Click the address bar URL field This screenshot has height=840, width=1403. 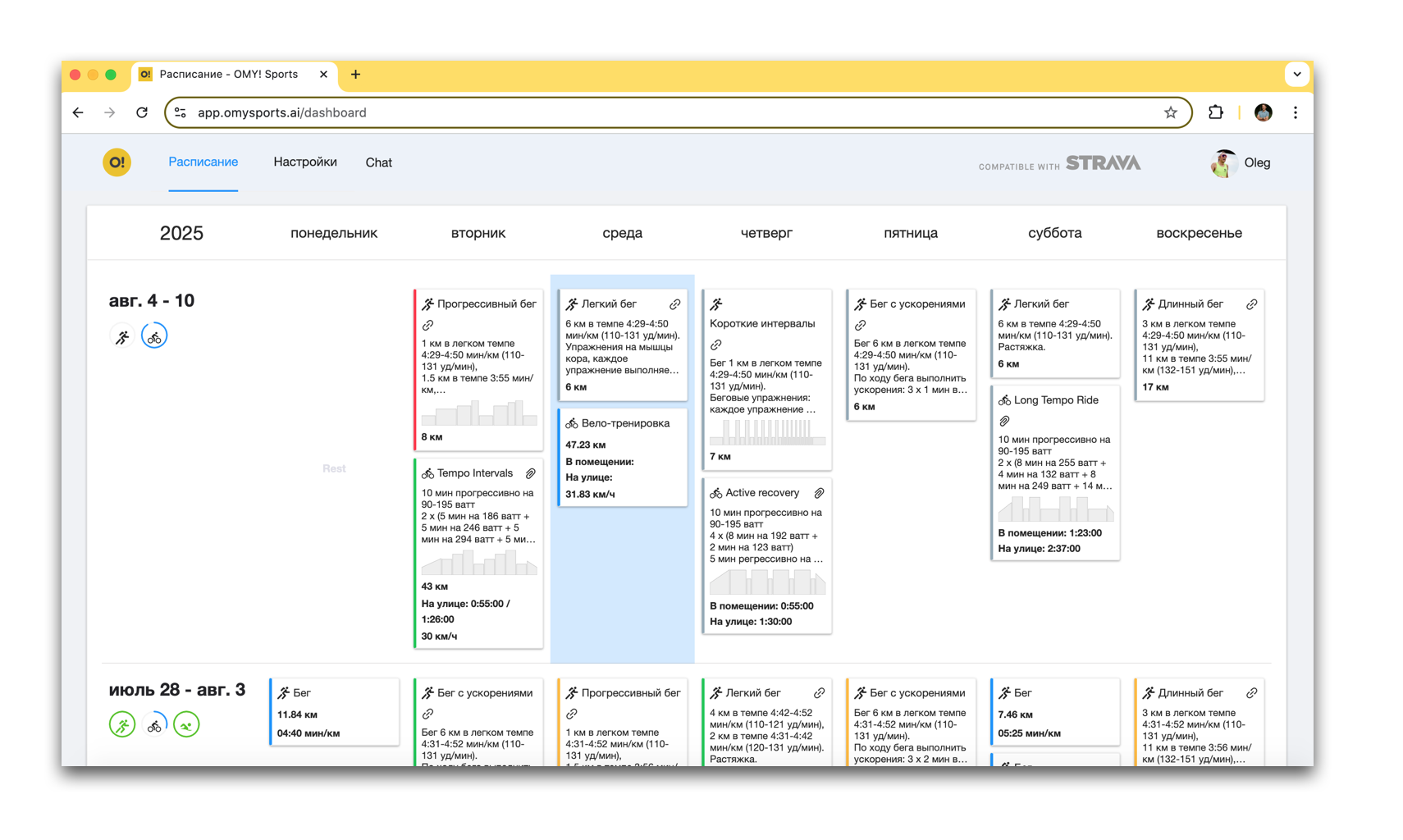(x=678, y=112)
